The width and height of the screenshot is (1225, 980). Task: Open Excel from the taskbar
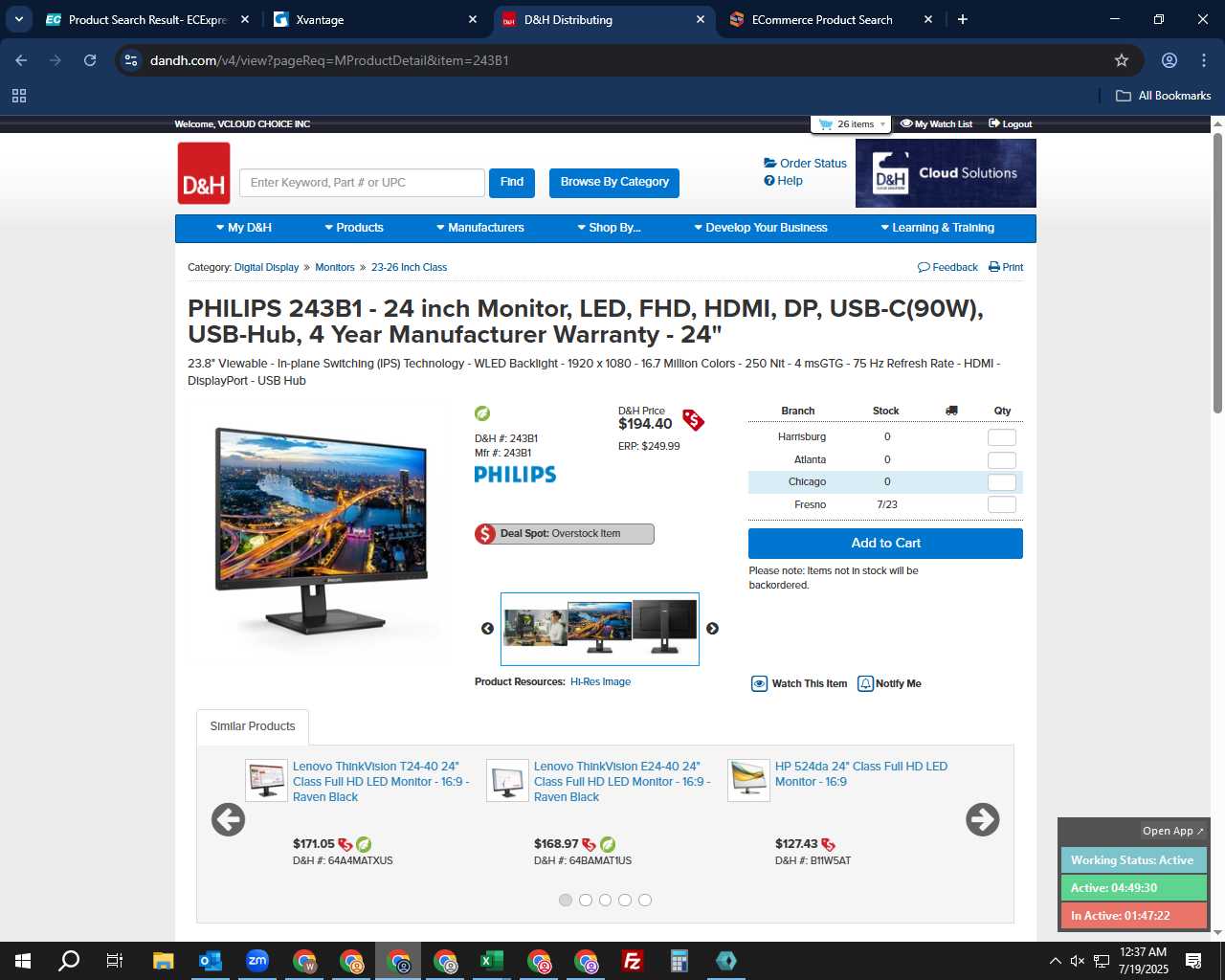coord(491,961)
